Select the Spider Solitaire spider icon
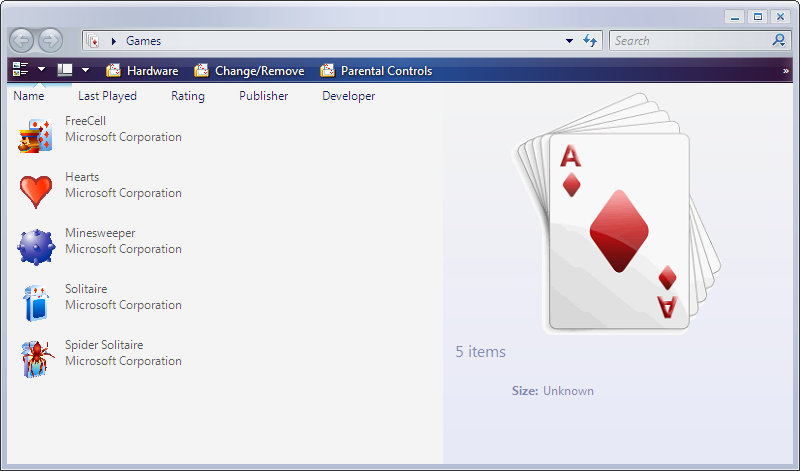The image size is (800, 471). pyautogui.click(x=37, y=359)
